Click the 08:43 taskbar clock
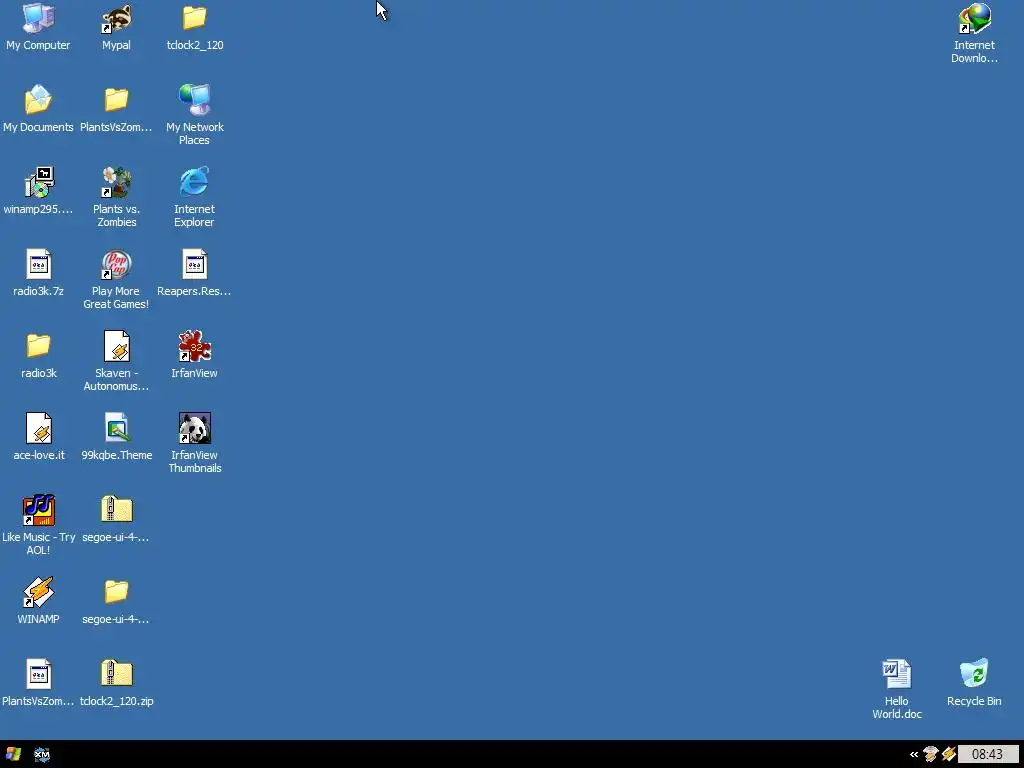The image size is (1024, 768). coord(987,754)
